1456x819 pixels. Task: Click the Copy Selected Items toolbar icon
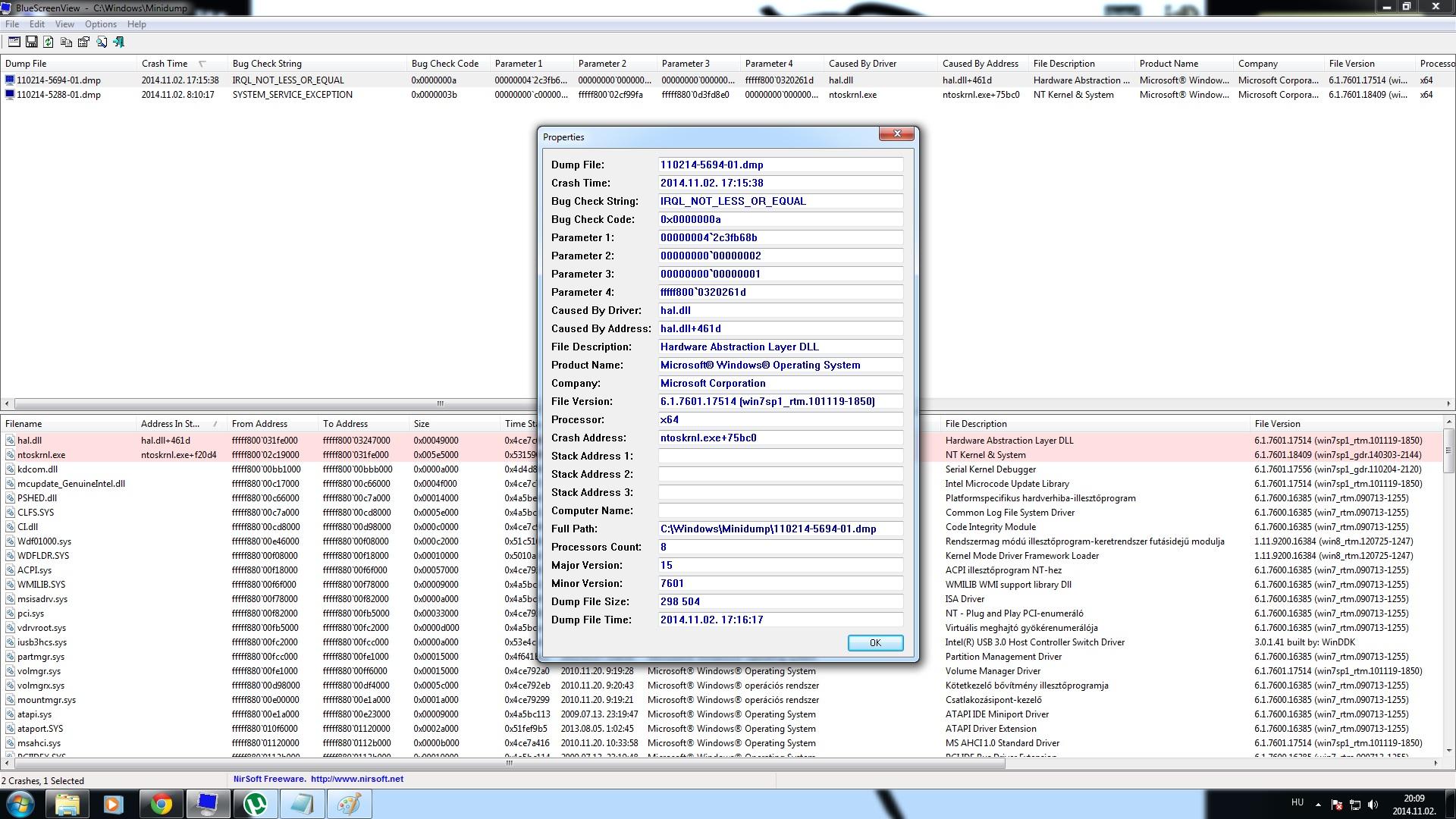point(66,42)
